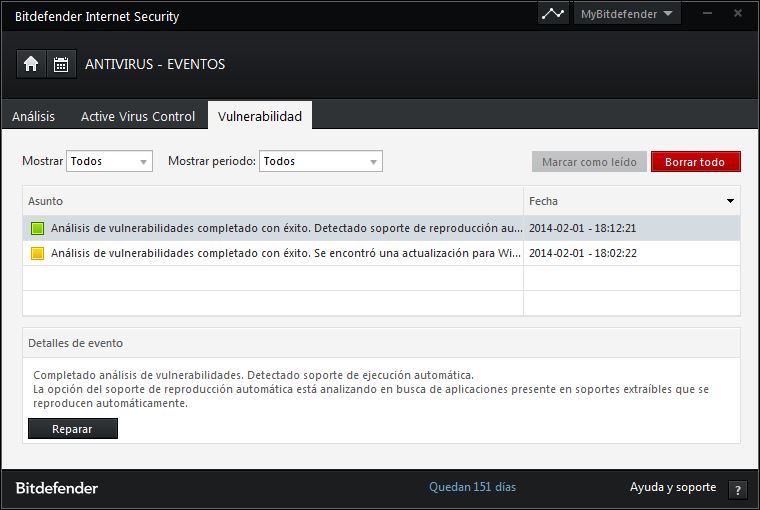This screenshot has height=510, width=760.
Task: Open the events calendar icon
Action: coord(61,64)
